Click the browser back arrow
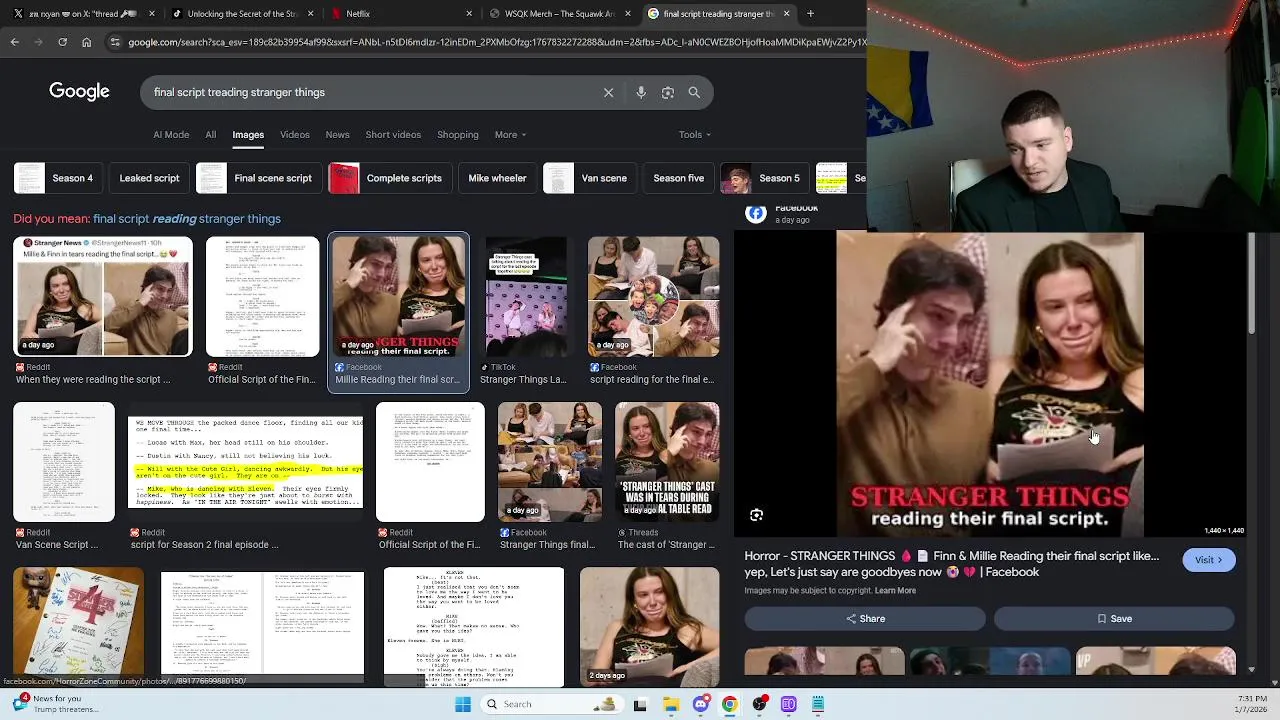Screen dimensions: 1280x720 pos(15,42)
